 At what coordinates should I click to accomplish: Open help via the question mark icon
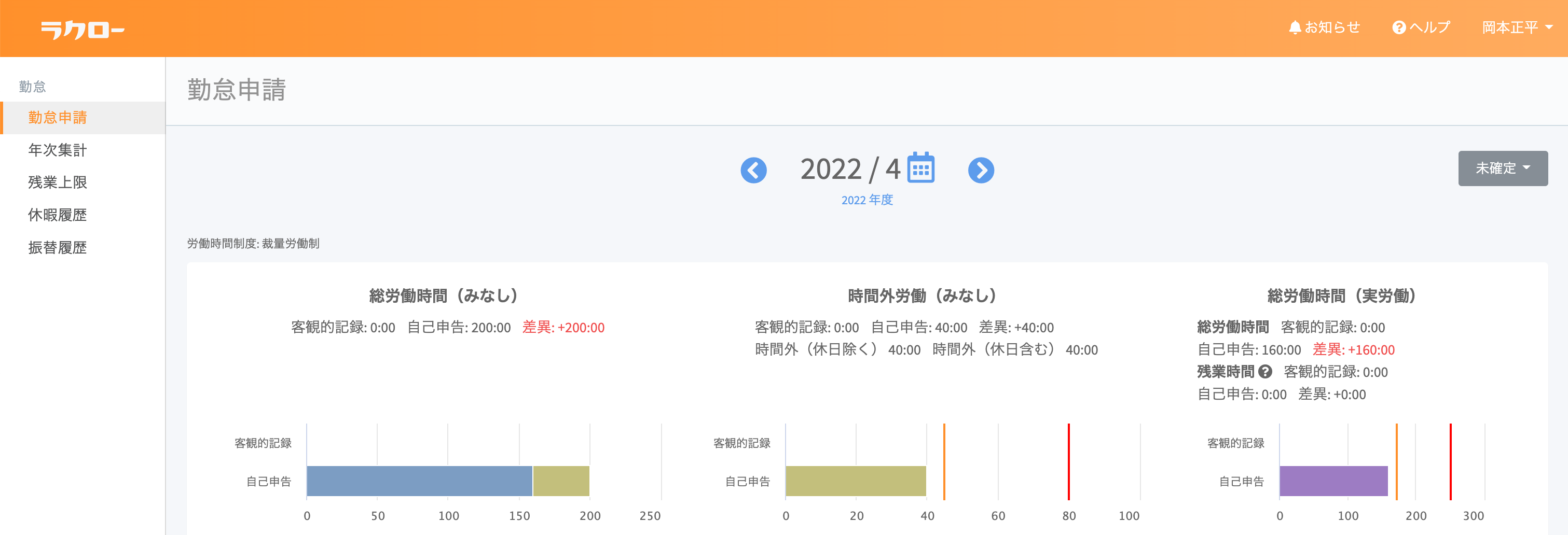pyautogui.click(x=1399, y=28)
